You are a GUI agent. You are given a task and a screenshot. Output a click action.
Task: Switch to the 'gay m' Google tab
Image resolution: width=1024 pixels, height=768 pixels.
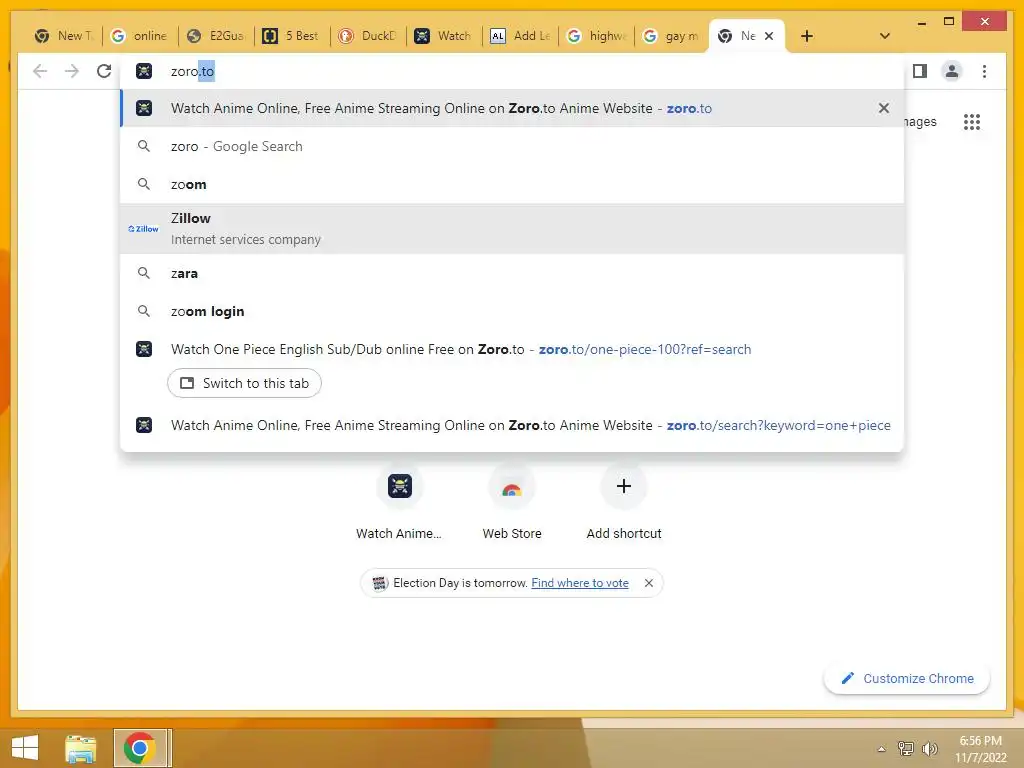(x=672, y=36)
